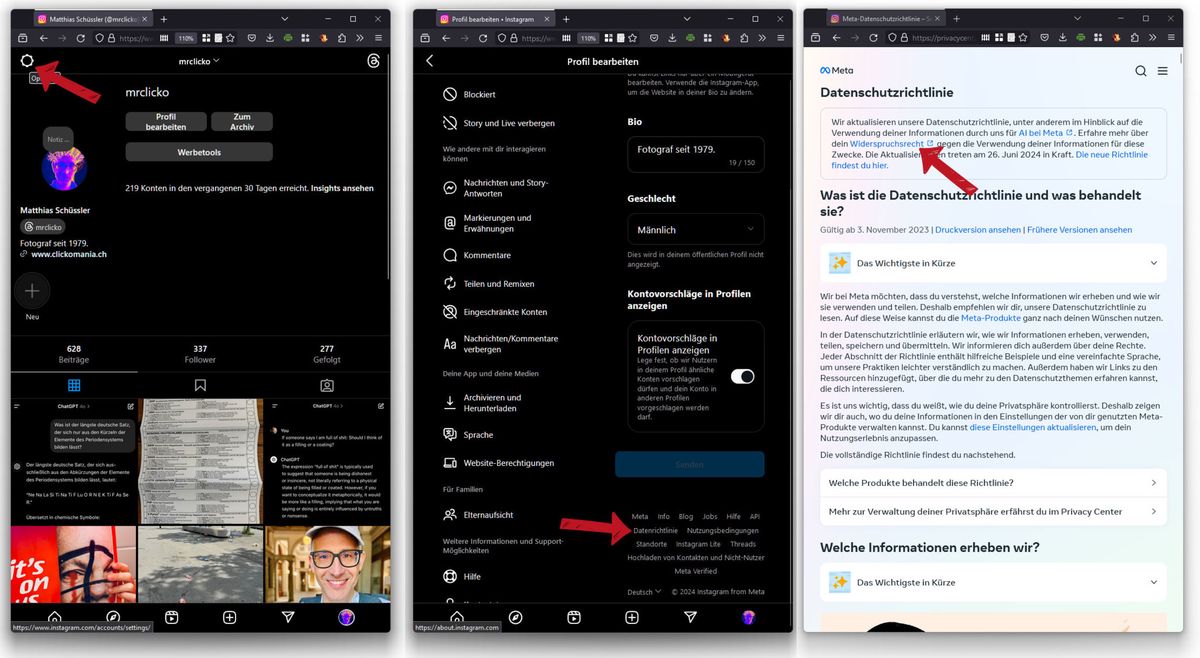Open Reels icon in bottom navigation
1200x658 pixels.
pyautogui.click(x=172, y=618)
